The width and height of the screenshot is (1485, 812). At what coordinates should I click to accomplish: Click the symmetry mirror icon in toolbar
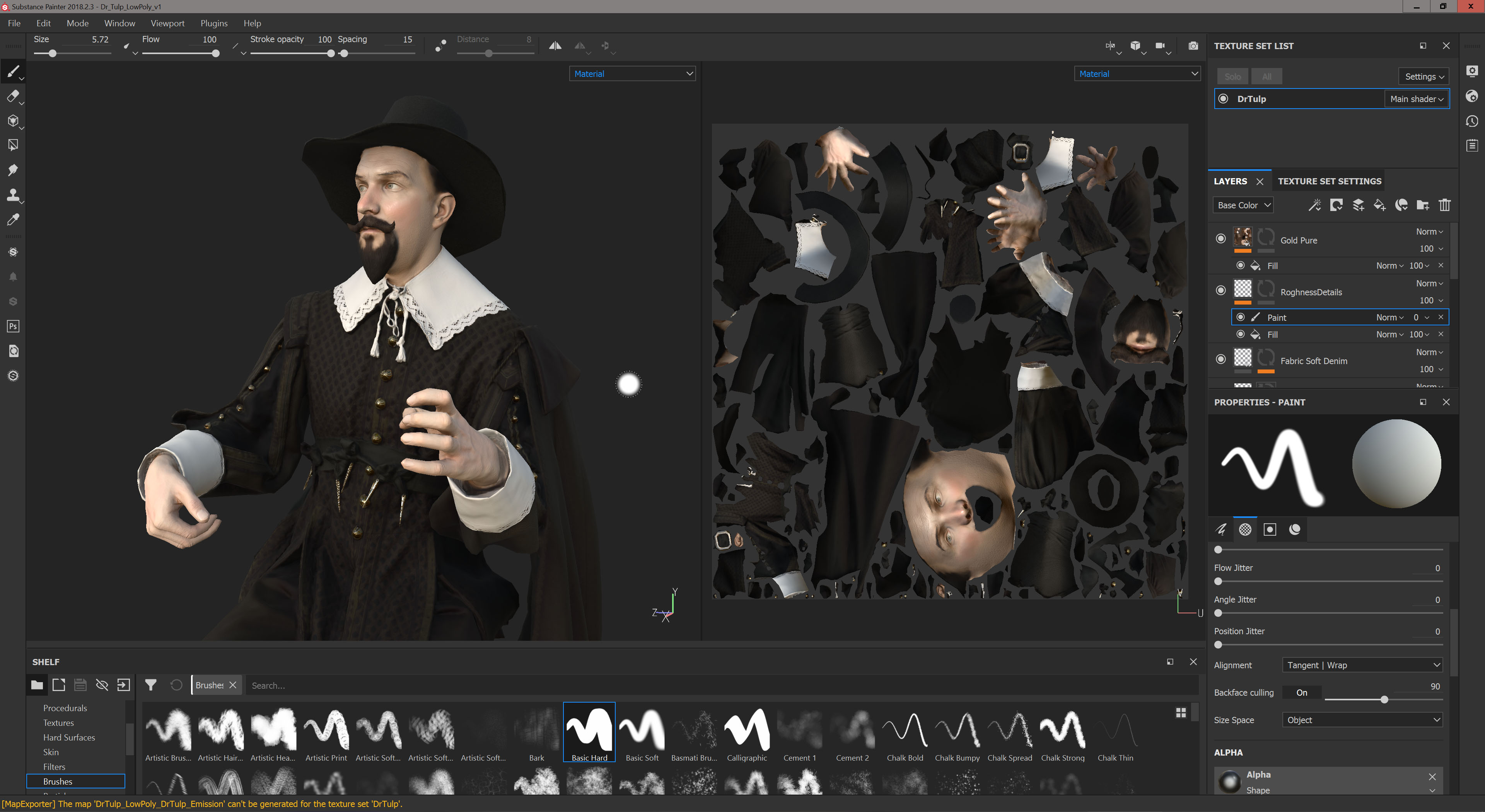pos(555,46)
